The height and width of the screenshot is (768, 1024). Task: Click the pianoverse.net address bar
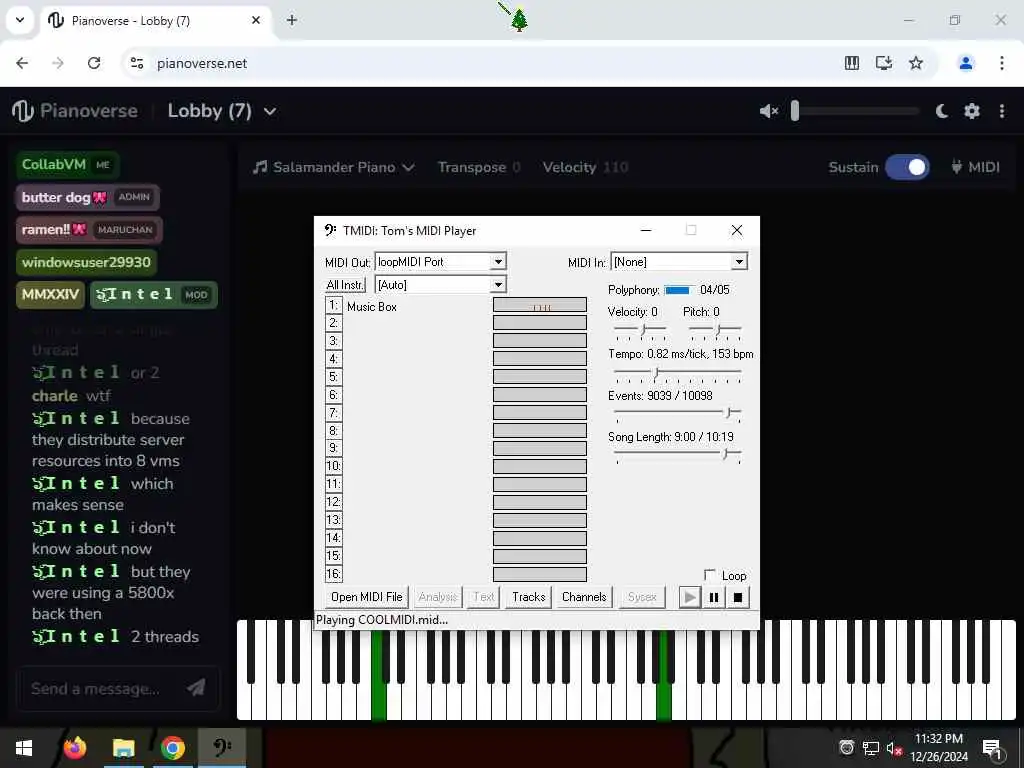483,63
